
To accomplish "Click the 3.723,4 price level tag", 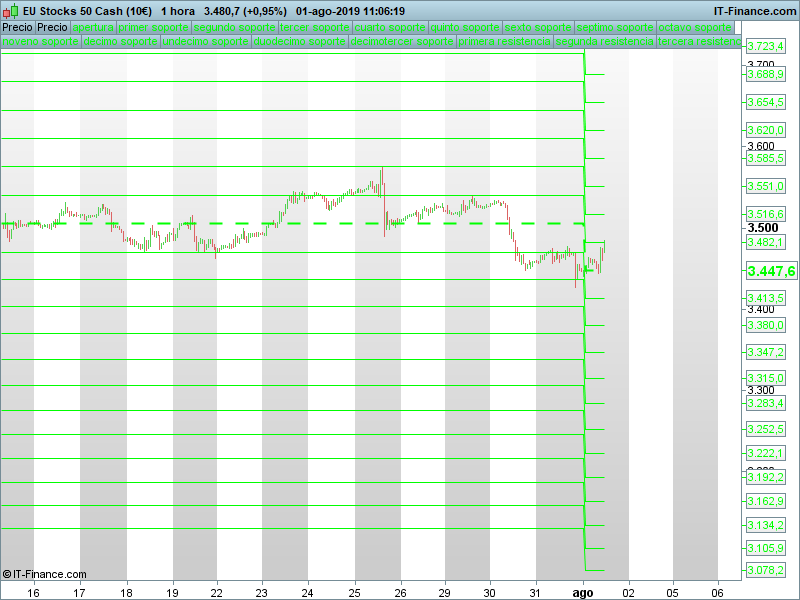I will point(765,46).
